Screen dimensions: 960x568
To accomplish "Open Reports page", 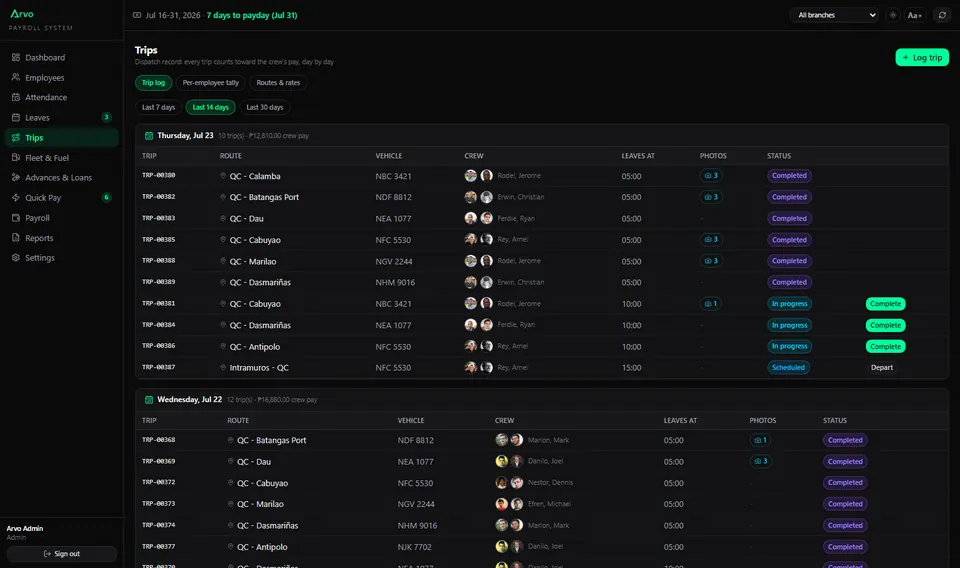I will pyautogui.click(x=61, y=238).
